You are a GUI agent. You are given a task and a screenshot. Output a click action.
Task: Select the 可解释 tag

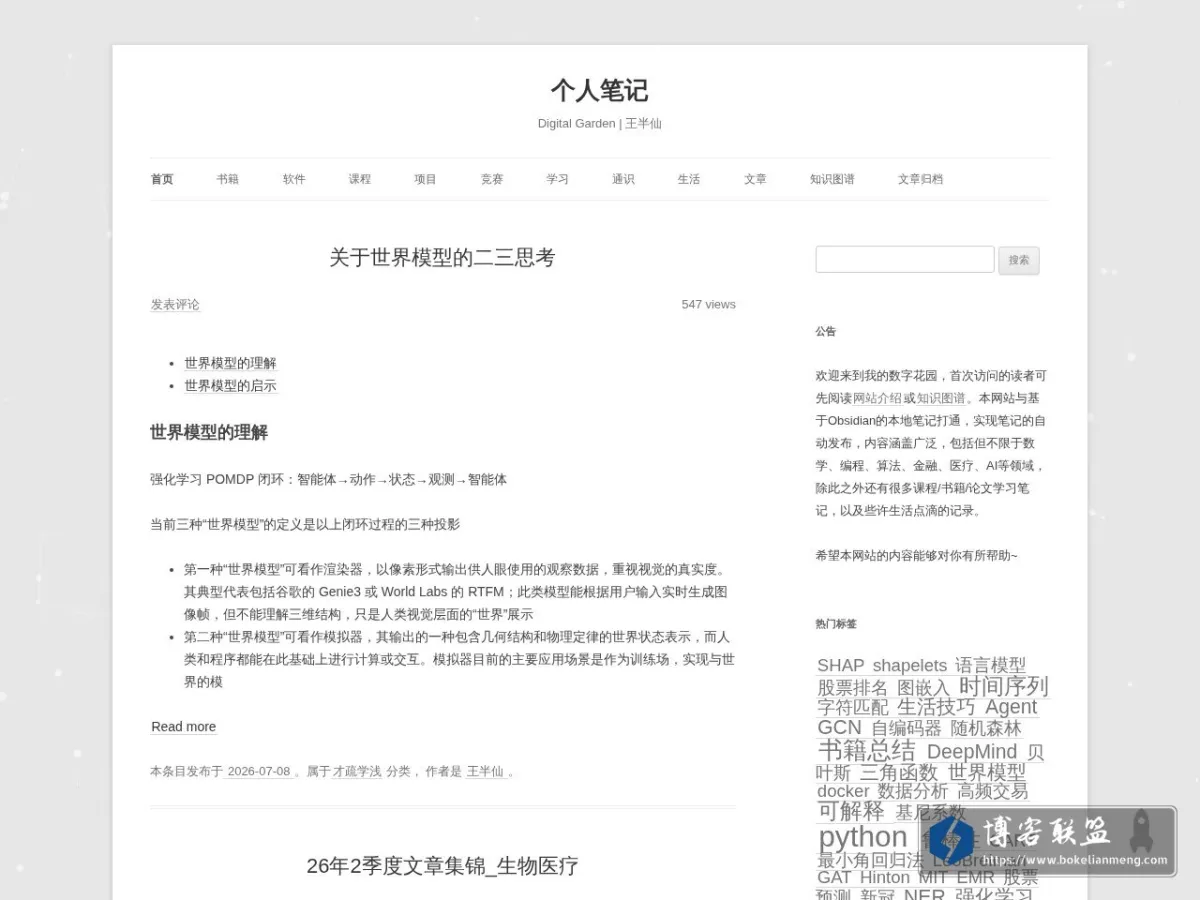click(x=851, y=811)
